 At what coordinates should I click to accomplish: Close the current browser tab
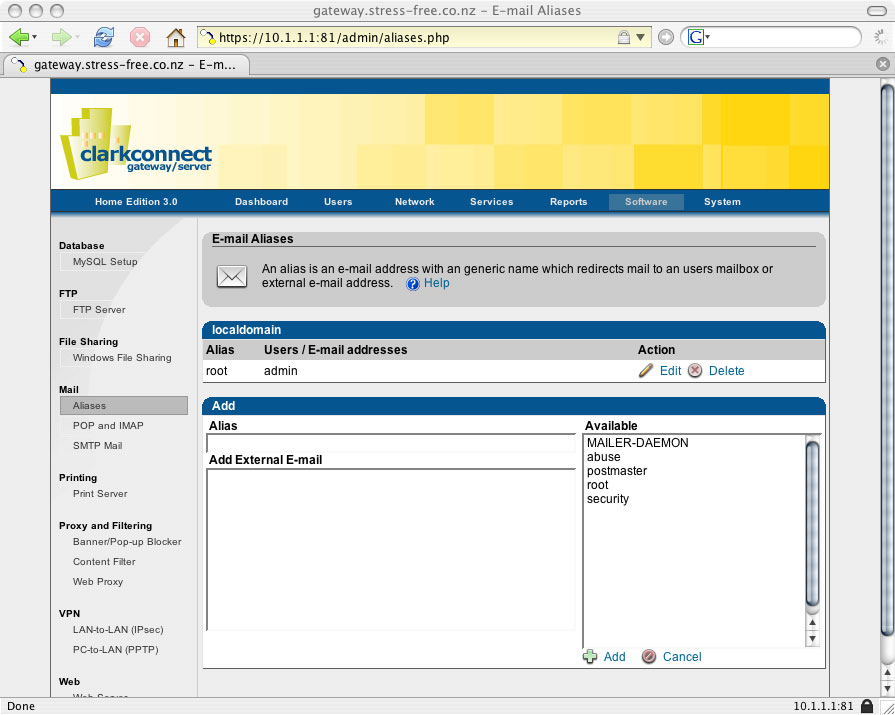pos(882,64)
